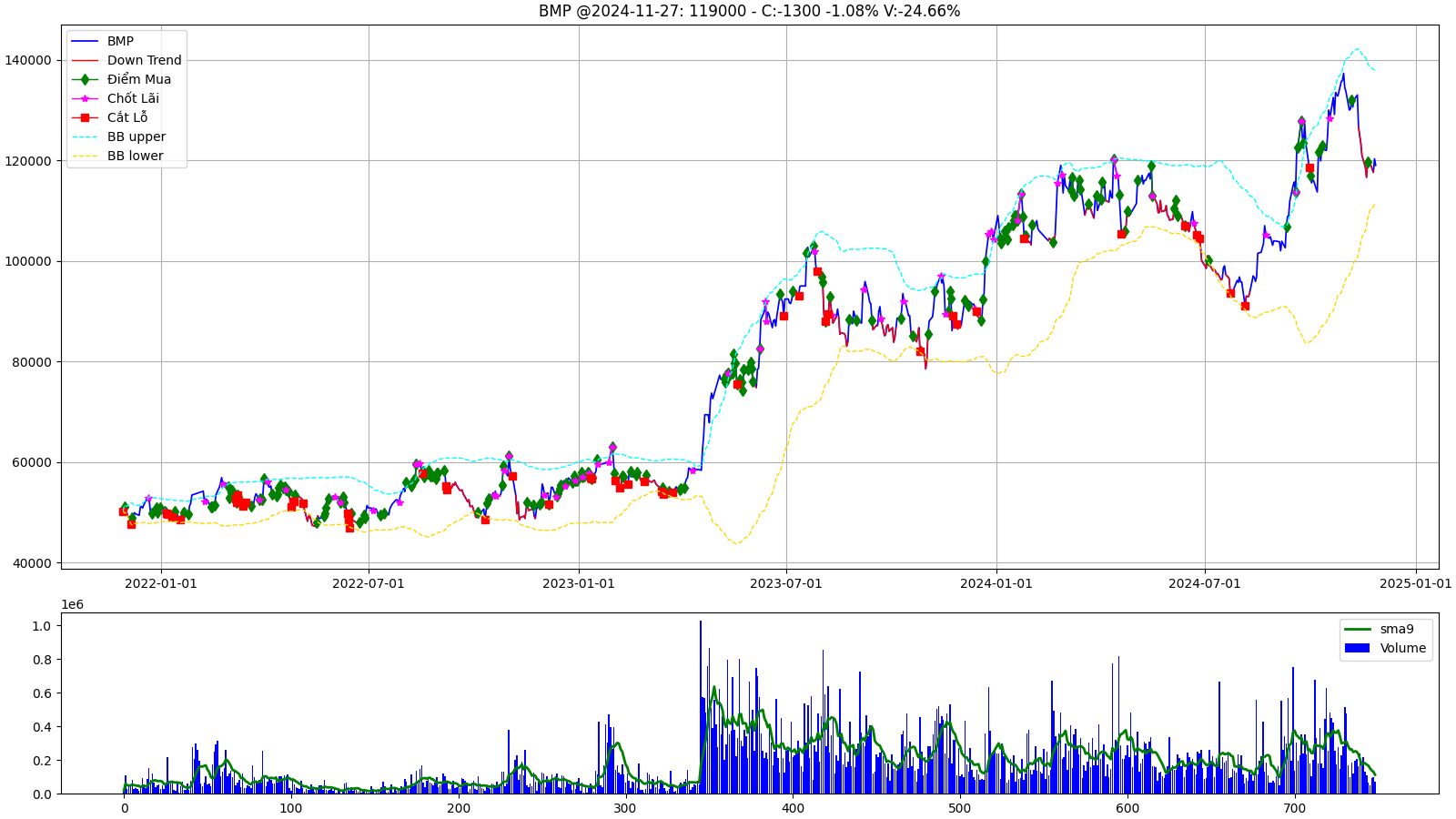Image resolution: width=1456 pixels, height=819 pixels.
Task: Click the 0.8 volume axis label
Action: click(x=41, y=660)
